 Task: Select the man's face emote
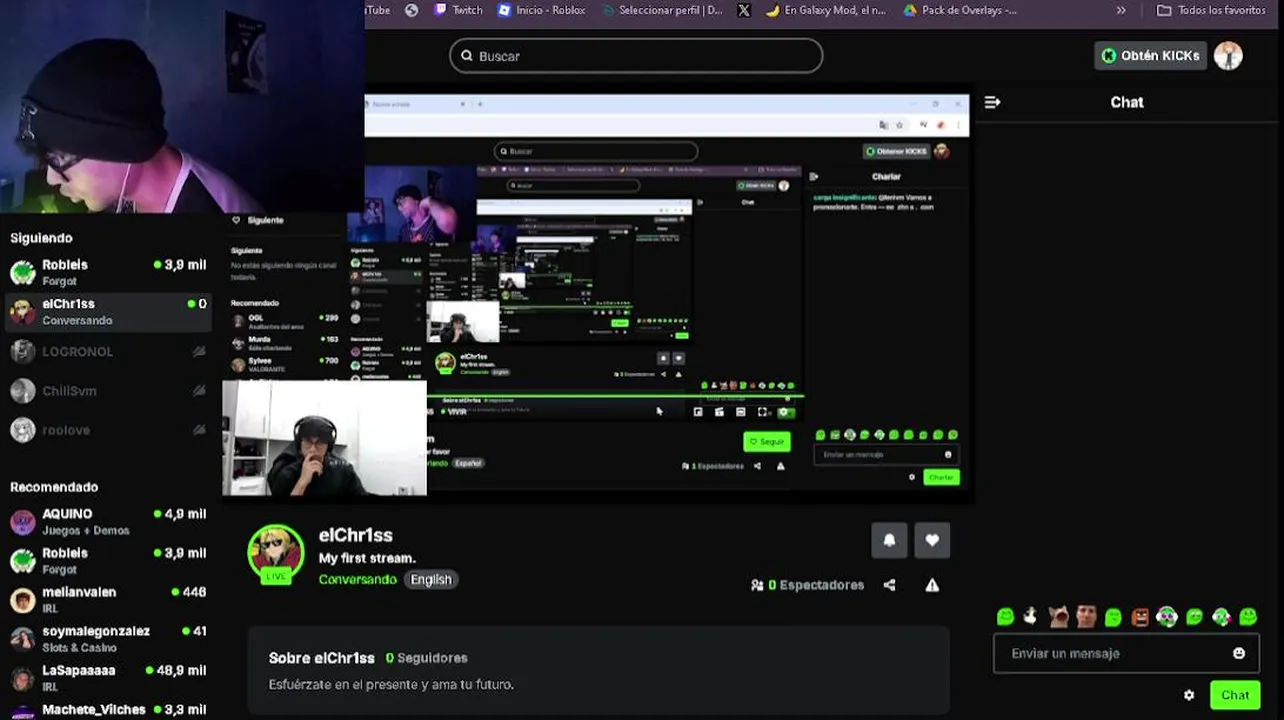(1087, 617)
